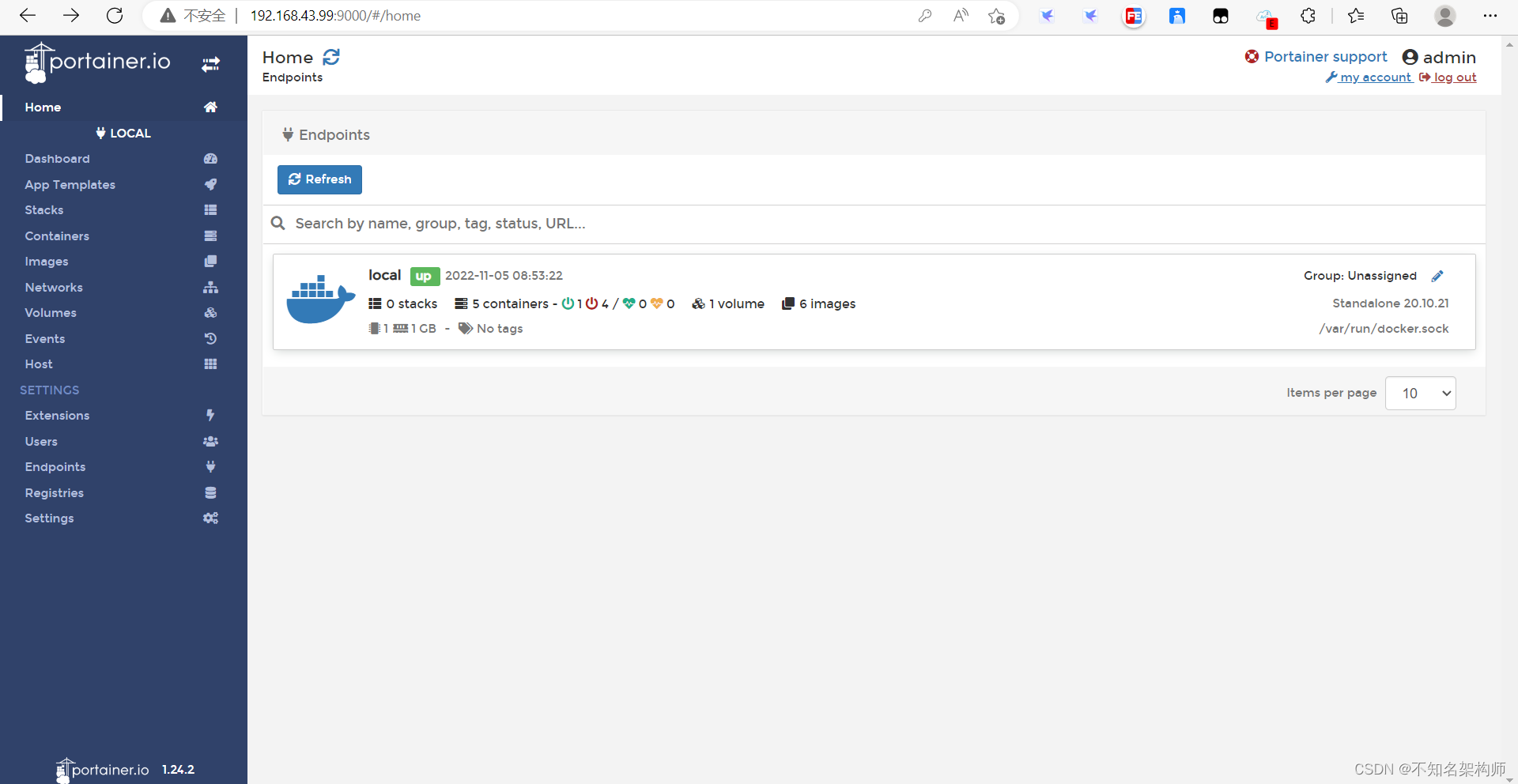Click the blue Refresh button
Image resolution: width=1518 pixels, height=784 pixels.
tap(319, 179)
